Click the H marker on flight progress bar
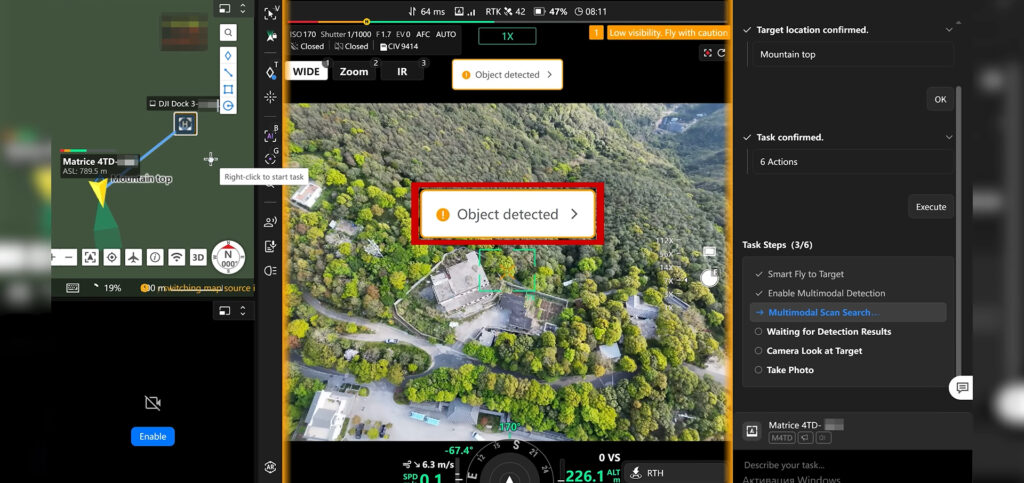 (x=366, y=22)
